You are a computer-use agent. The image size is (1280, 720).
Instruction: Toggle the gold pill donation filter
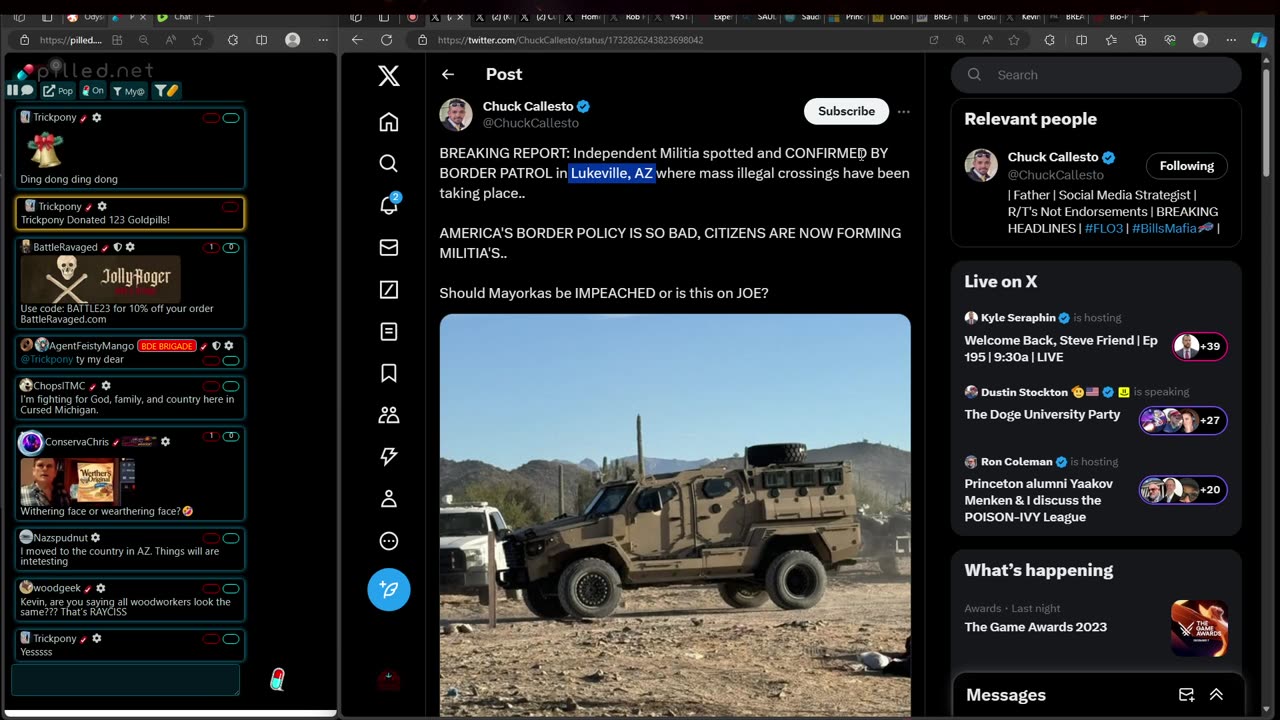tap(165, 91)
